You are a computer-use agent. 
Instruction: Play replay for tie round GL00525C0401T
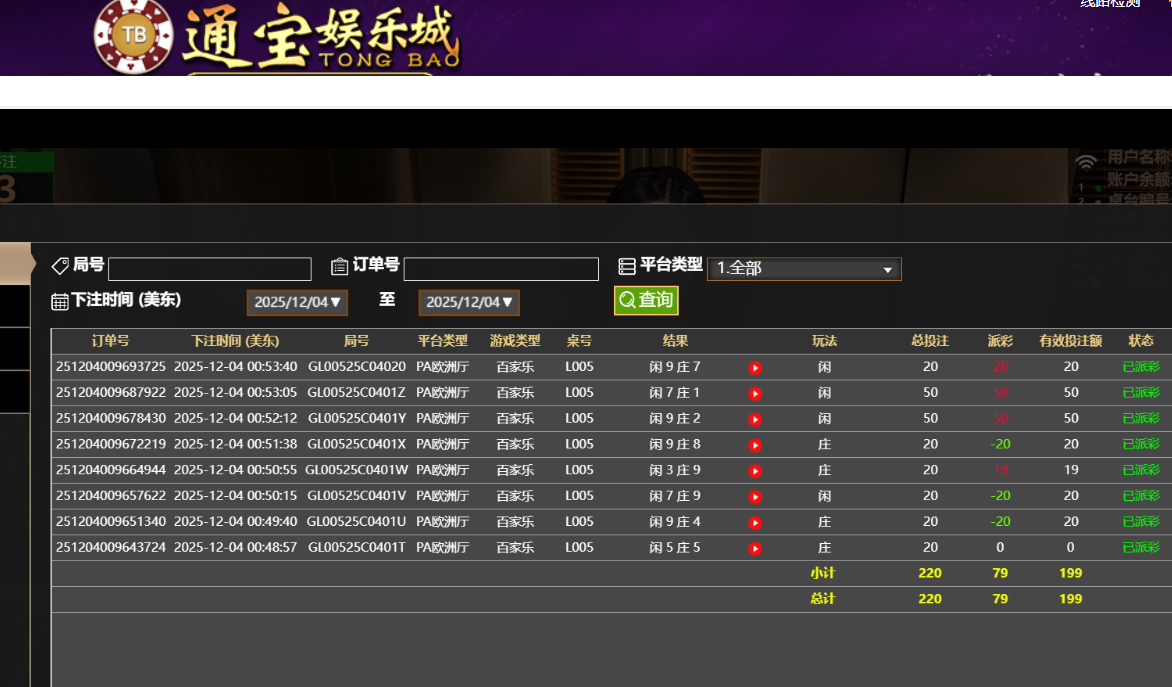click(x=755, y=548)
